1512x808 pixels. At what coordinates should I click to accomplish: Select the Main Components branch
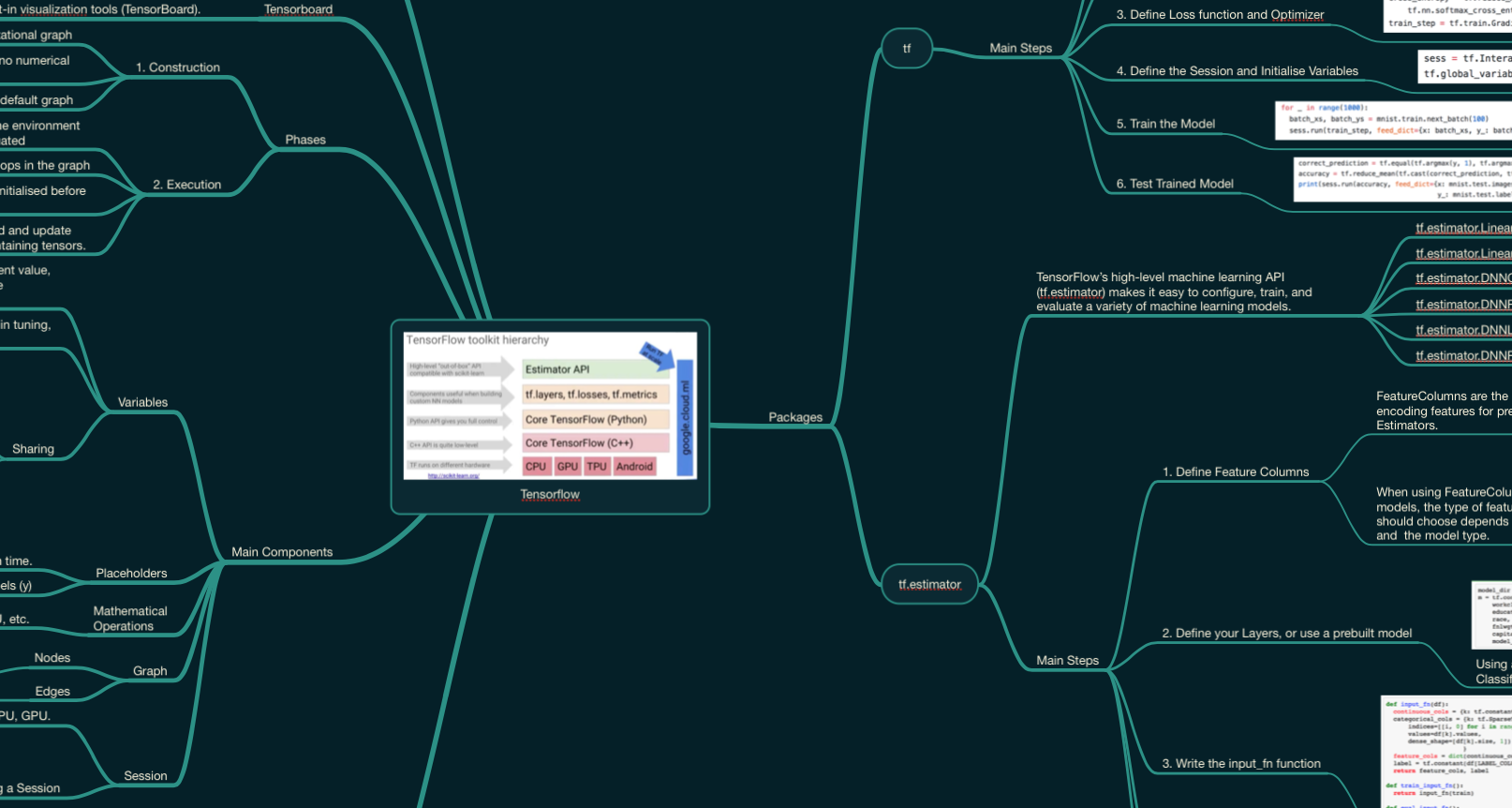coord(282,553)
